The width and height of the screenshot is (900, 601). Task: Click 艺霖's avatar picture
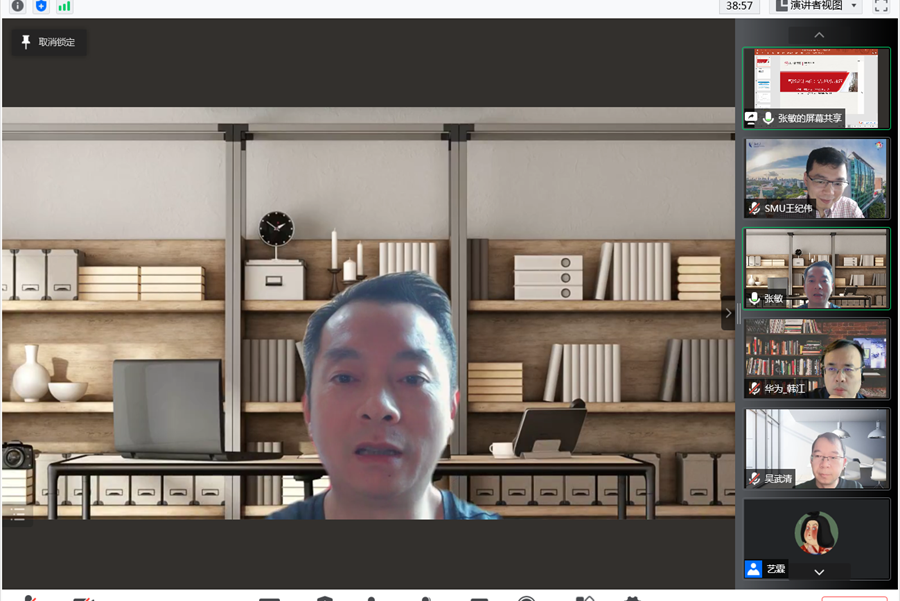816,532
